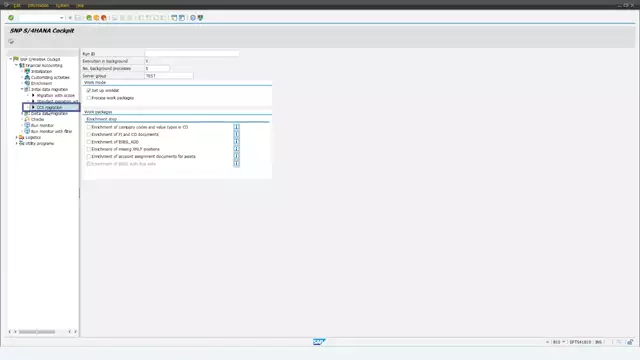Collapse the SNP S/4HANA Cockpit root node

coord(11,59)
